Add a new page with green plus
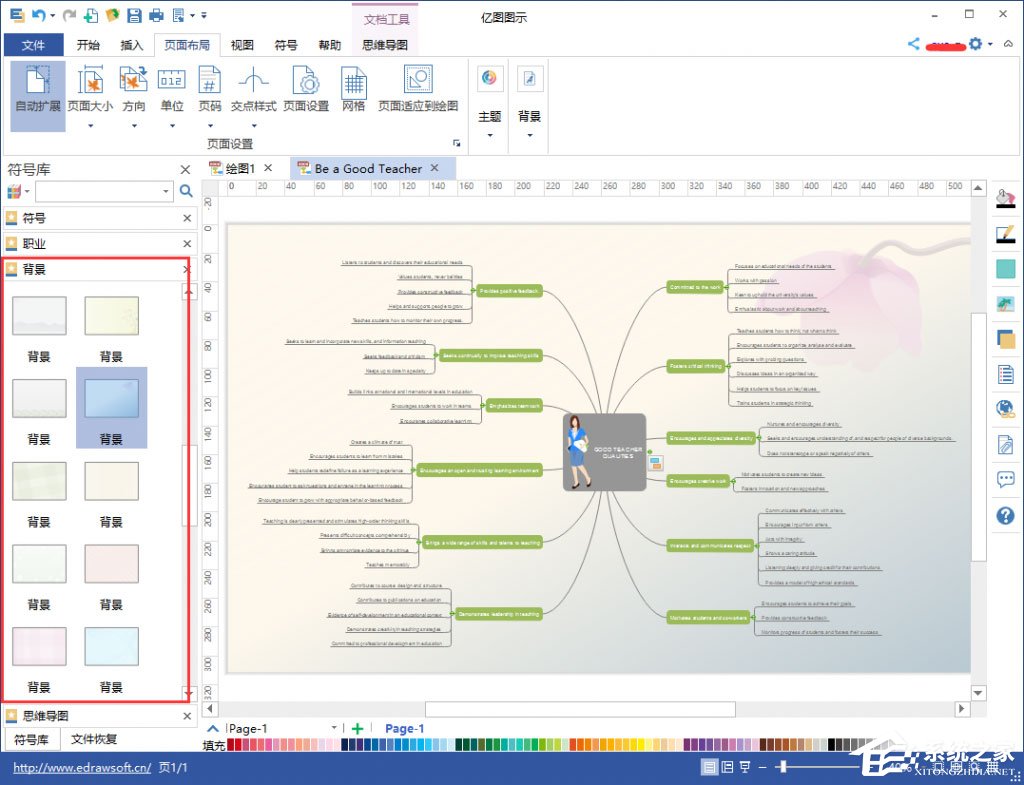 [x=357, y=729]
